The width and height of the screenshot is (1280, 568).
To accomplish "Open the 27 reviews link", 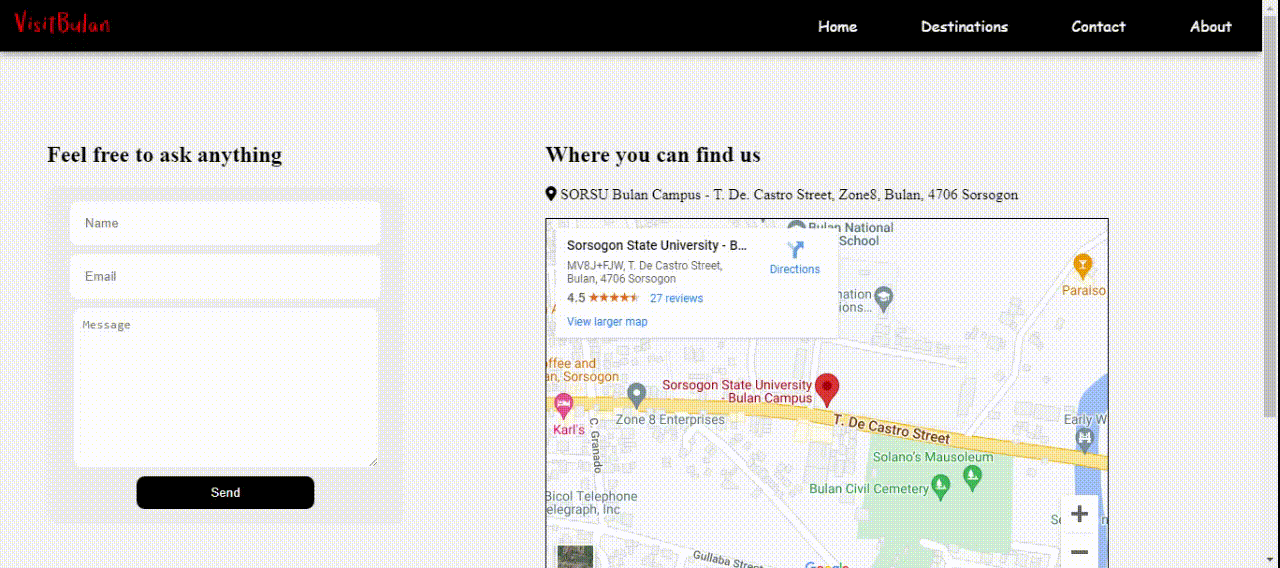I will [x=676, y=298].
